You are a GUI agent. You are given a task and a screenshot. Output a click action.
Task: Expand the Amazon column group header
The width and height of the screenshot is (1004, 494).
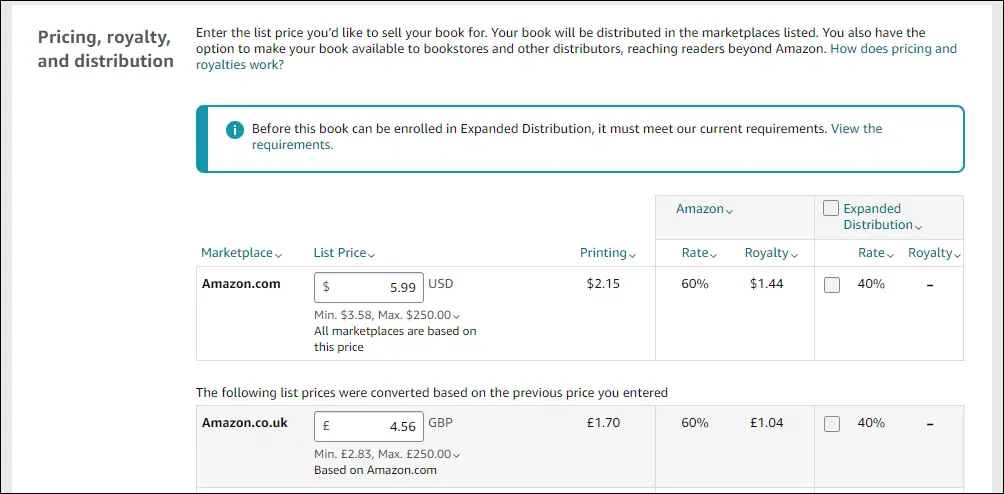coord(704,209)
